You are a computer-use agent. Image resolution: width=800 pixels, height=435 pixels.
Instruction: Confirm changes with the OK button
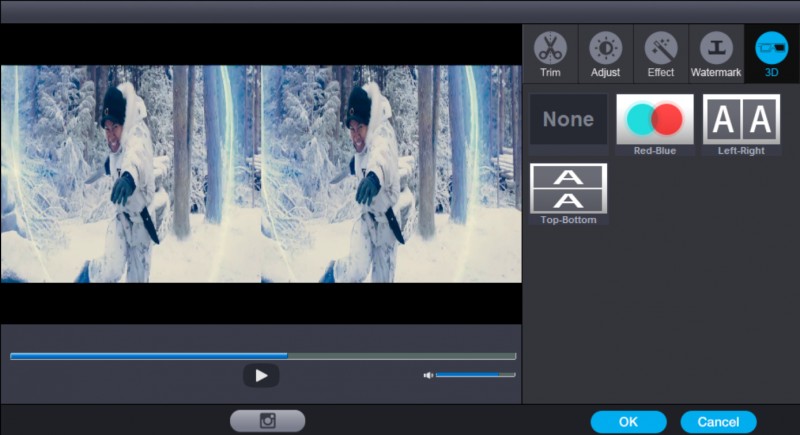pyautogui.click(x=628, y=422)
